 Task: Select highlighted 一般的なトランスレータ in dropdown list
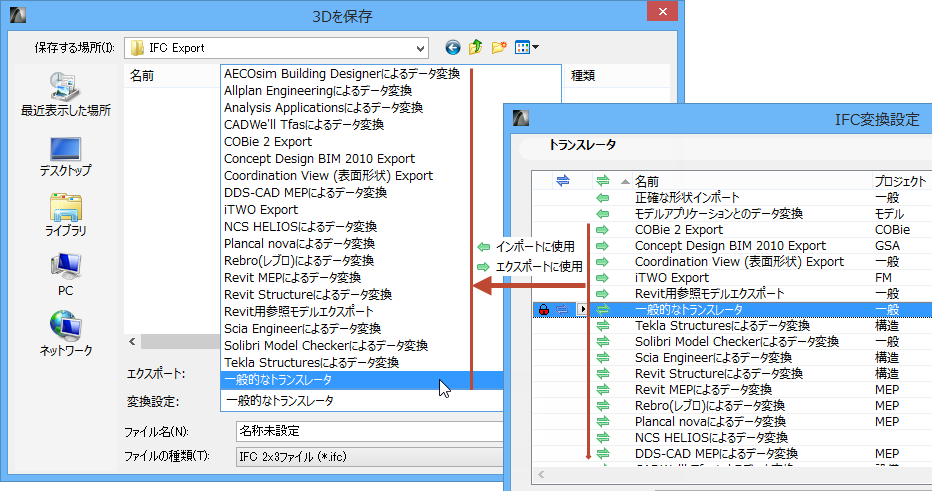point(361,380)
